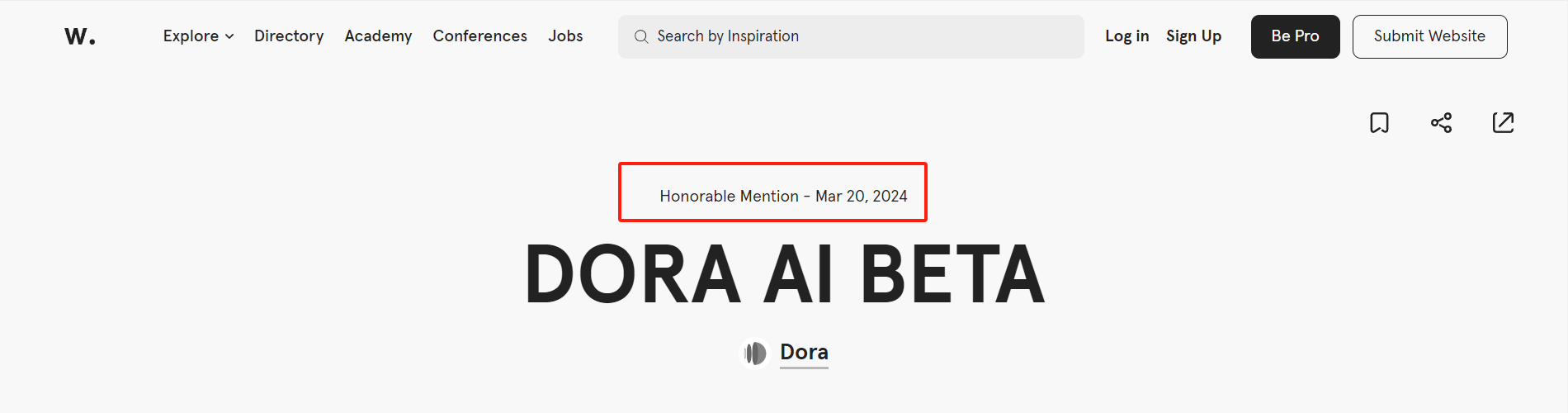Open the Dora author profile link

[x=804, y=353]
